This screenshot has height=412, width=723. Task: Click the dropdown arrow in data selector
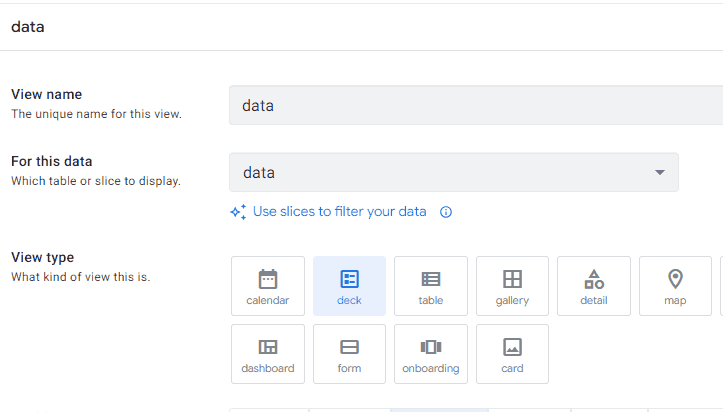(660, 172)
